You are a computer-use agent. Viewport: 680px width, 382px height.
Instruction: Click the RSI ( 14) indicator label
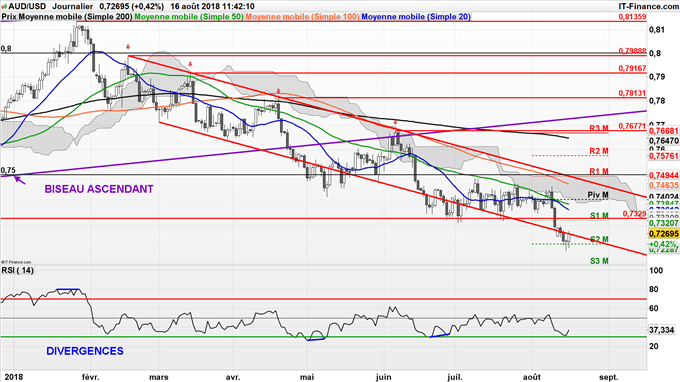point(17,270)
